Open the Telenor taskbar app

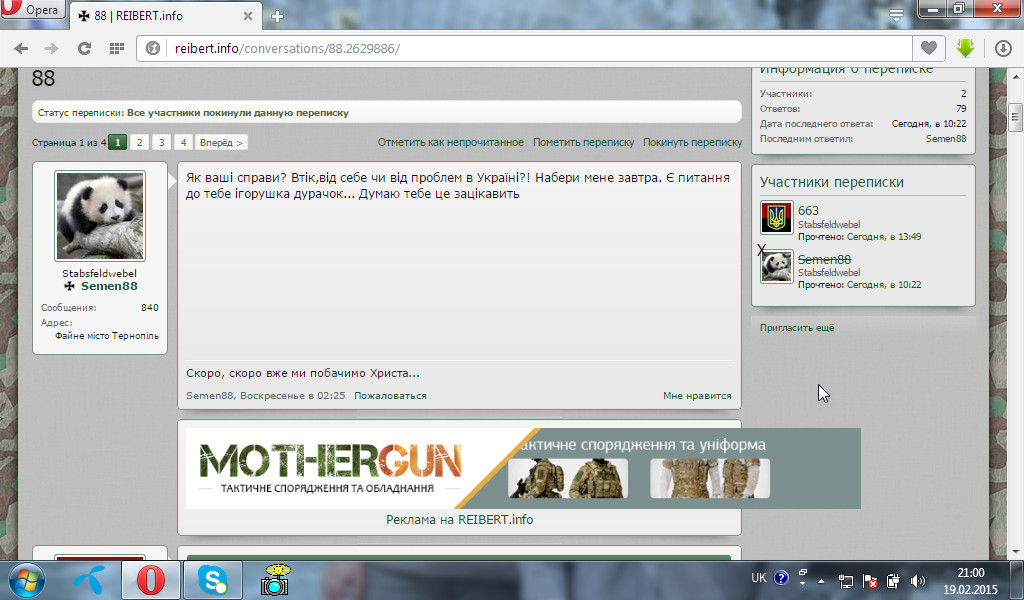(x=89, y=580)
